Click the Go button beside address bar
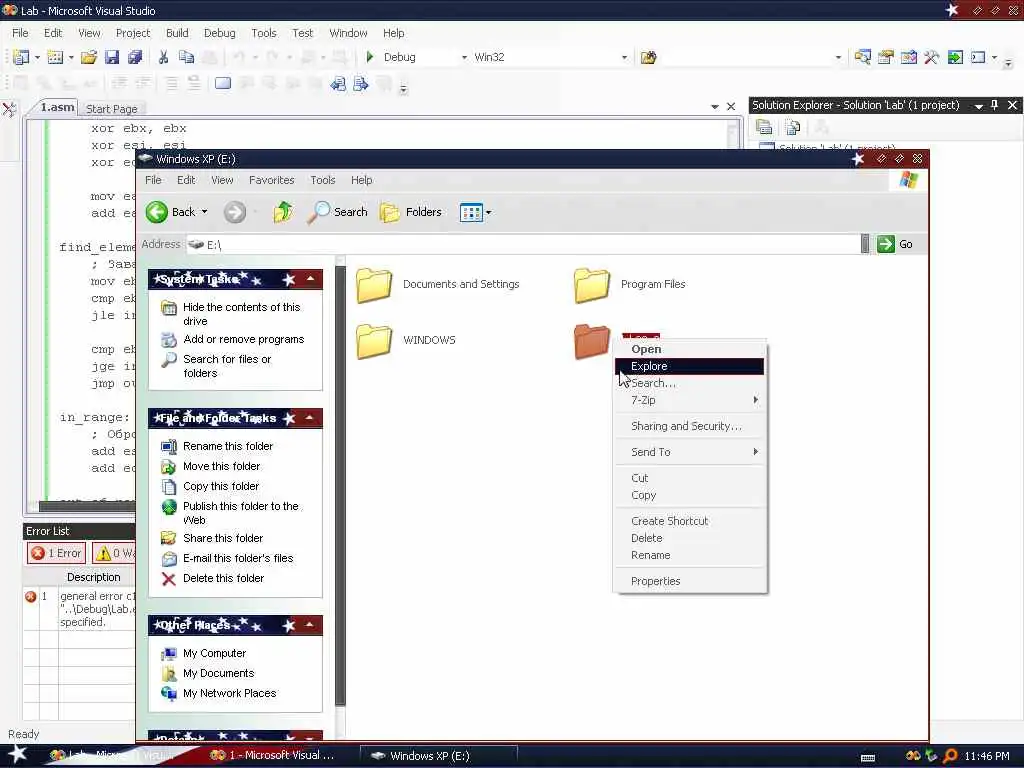Screen dimensions: 1024x768 point(896,244)
